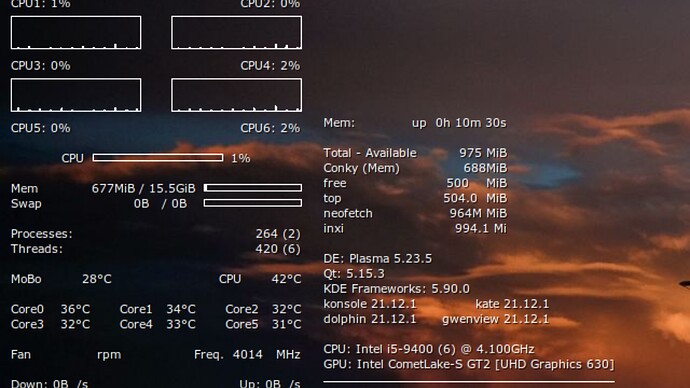Image resolution: width=690 pixels, height=388 pixels.
Task: Click the 'Down: 0B /s' network text
Action: pos(49,384)
